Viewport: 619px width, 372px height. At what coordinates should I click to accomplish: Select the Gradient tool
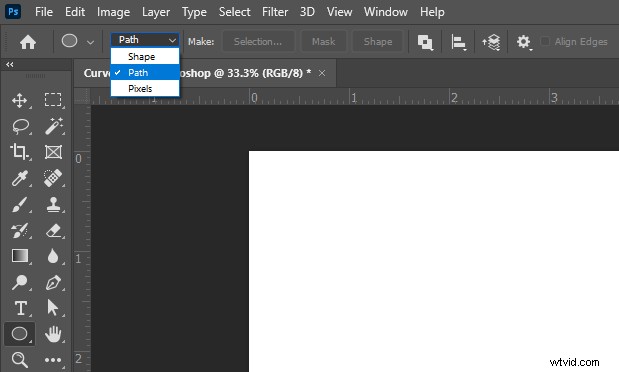point(20,256)
